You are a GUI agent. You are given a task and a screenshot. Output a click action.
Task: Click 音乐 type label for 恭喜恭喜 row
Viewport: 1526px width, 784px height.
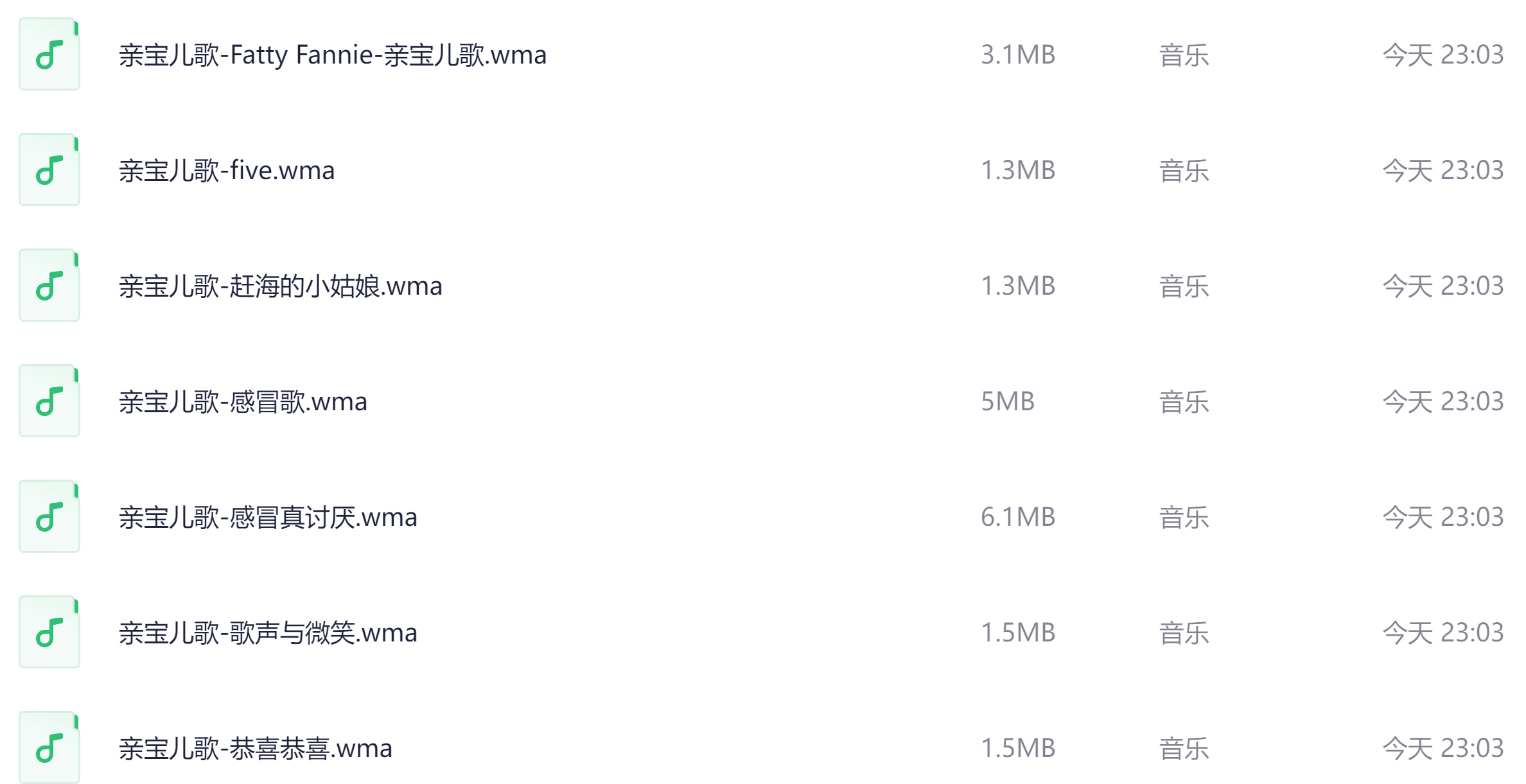(x=1183, y=749)
